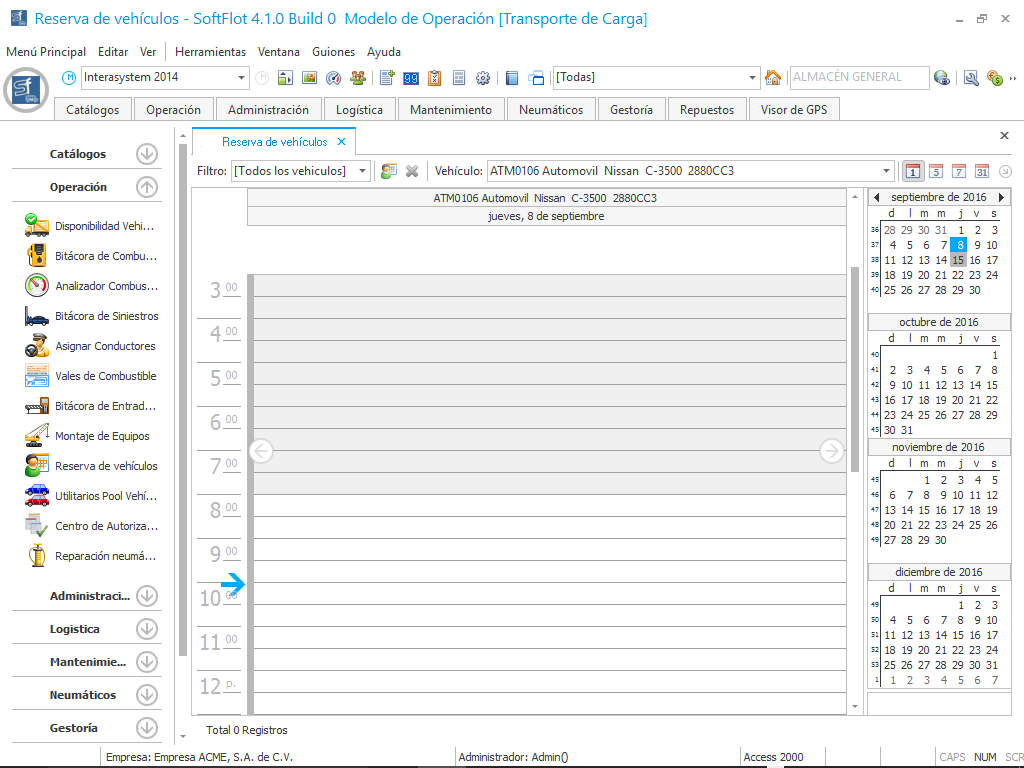Viewport: 1024px width, 768px height.
Task: Open the Bitácora de Combustible icon
Action: pos(37,256)
